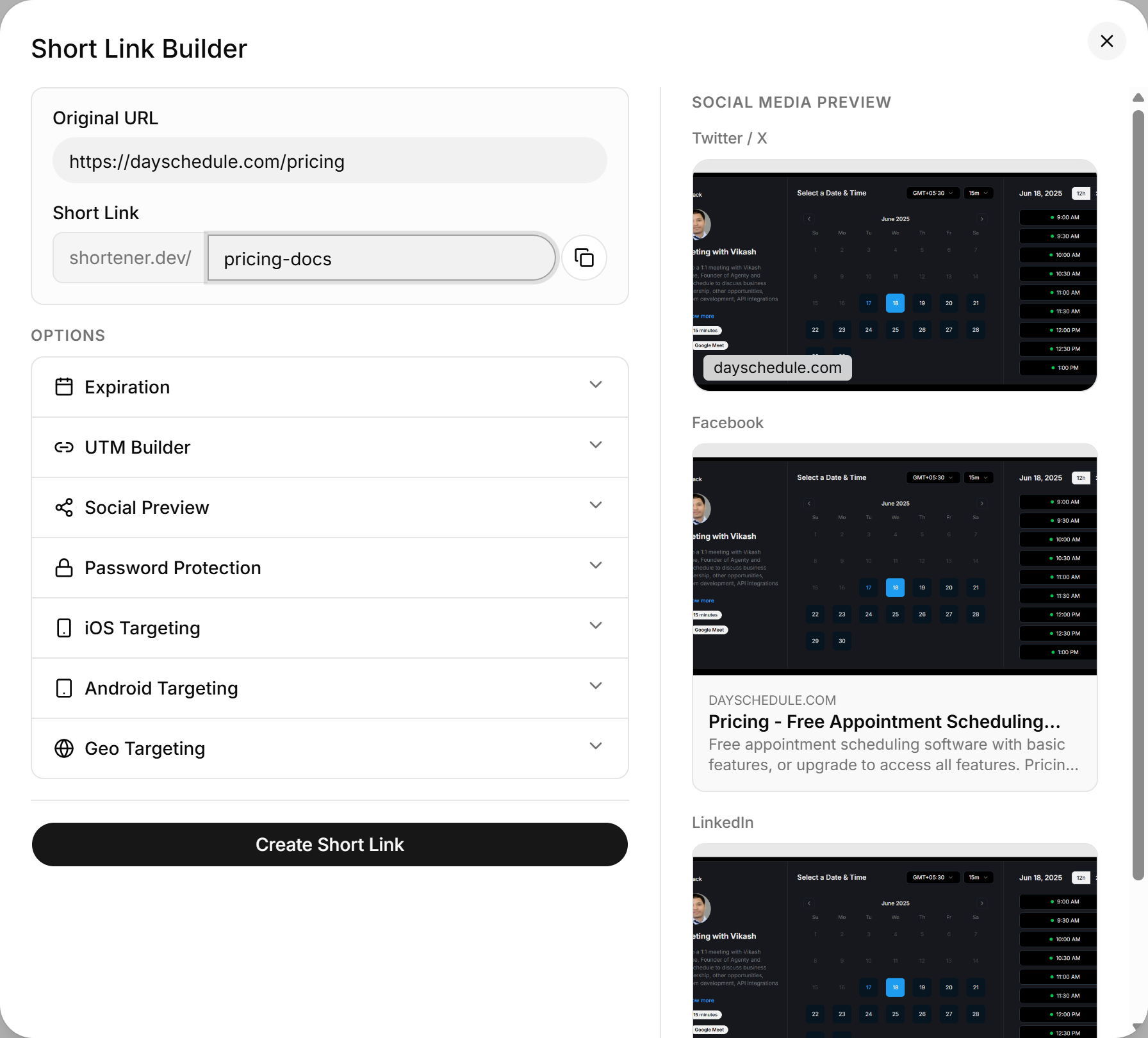
Task: Click the scrollbar thumb in the preview panel
Action: pyautogui.click(x=1138, y=495)
